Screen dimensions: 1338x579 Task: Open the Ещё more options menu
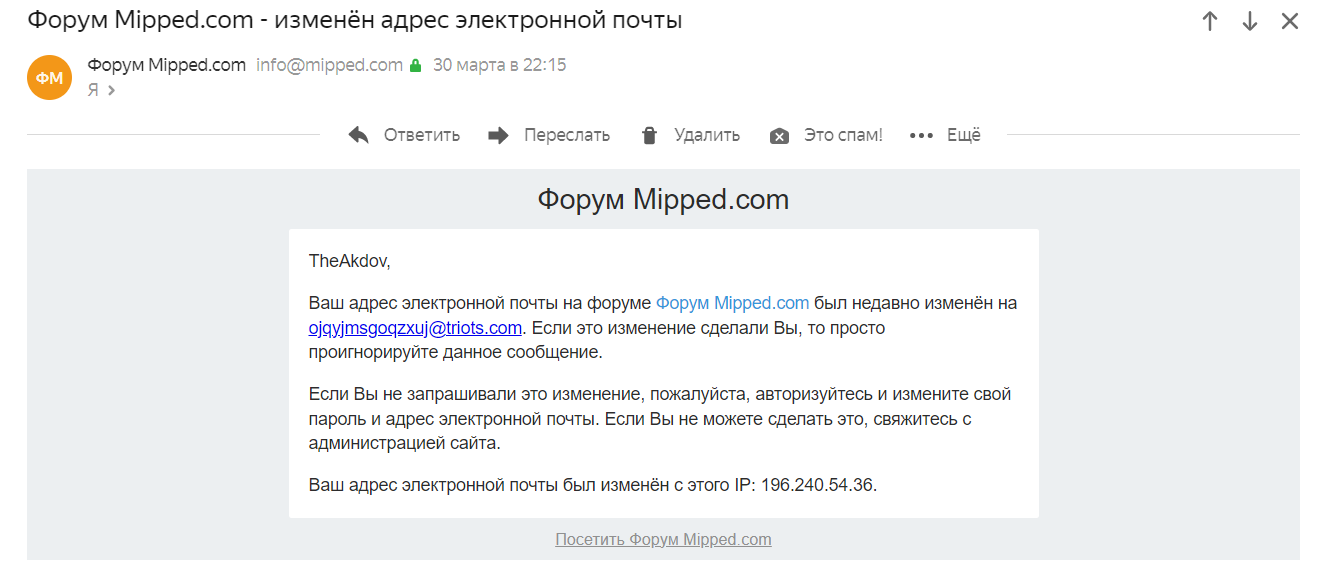click(964, 135)
